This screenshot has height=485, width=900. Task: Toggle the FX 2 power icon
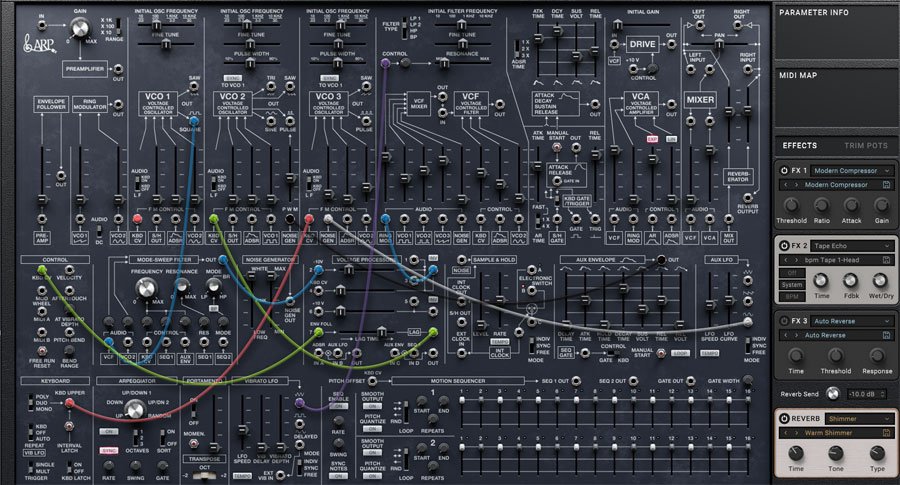point(784,246)
